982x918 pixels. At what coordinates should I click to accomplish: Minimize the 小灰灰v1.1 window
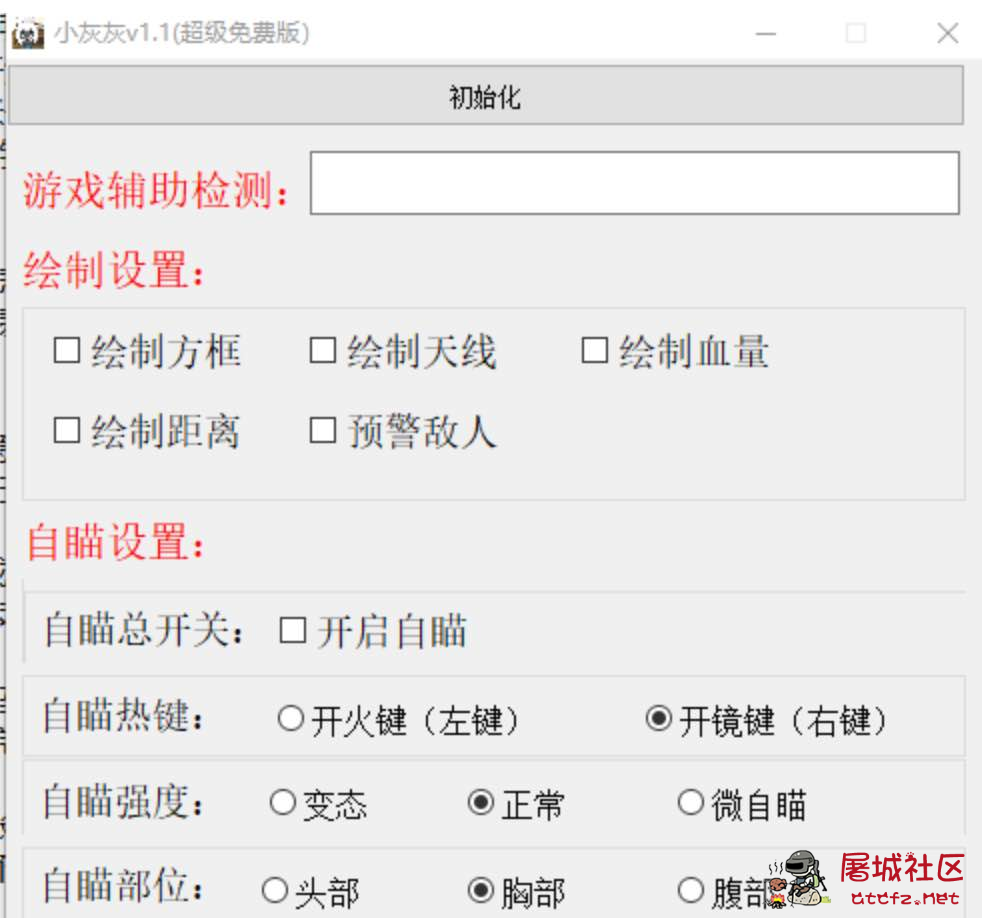pos(765,33)
